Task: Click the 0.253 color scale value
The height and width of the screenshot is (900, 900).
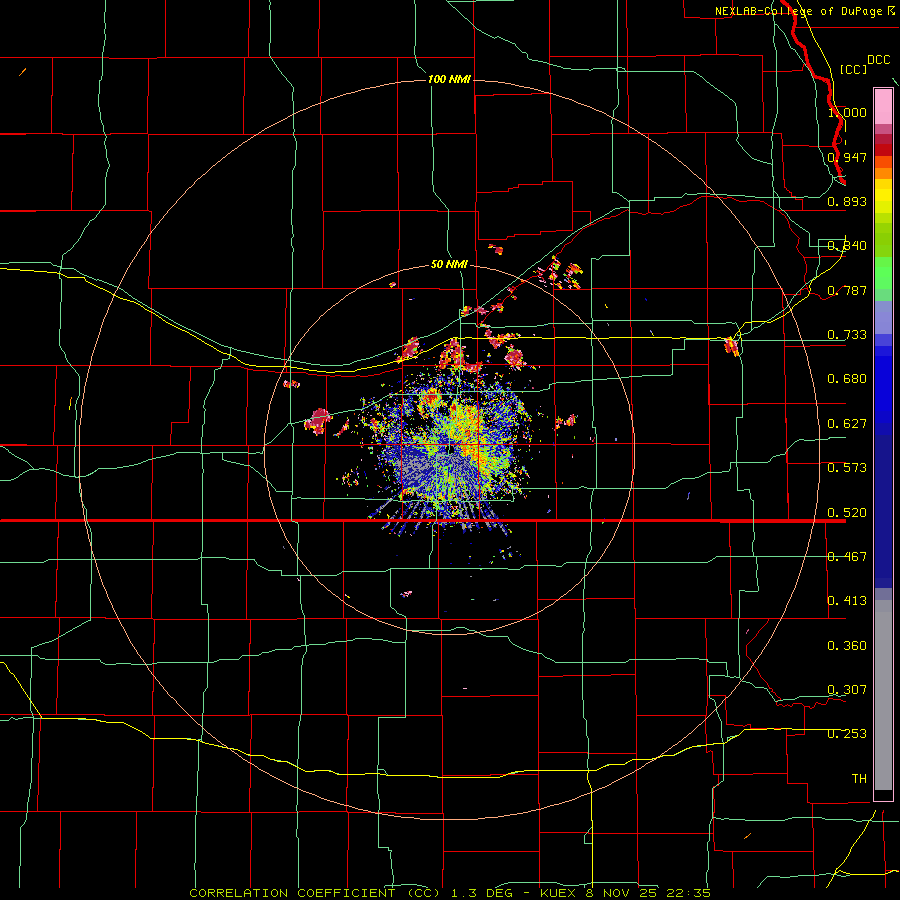Action: [x=847, y=734]
